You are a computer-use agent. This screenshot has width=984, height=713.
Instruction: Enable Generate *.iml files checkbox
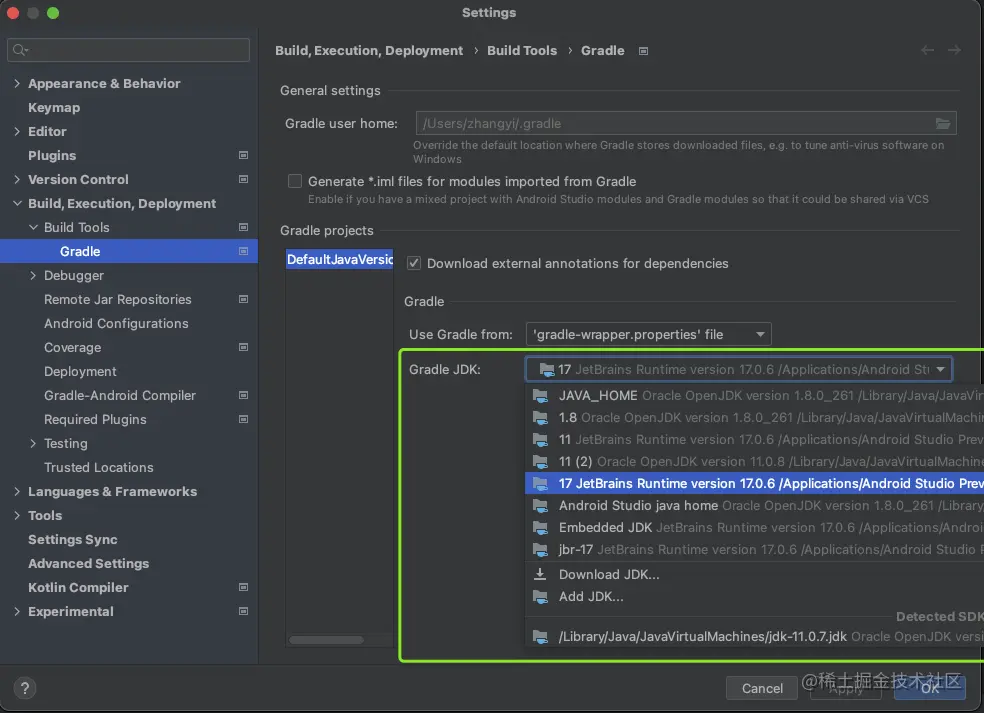tap(295, 182)
